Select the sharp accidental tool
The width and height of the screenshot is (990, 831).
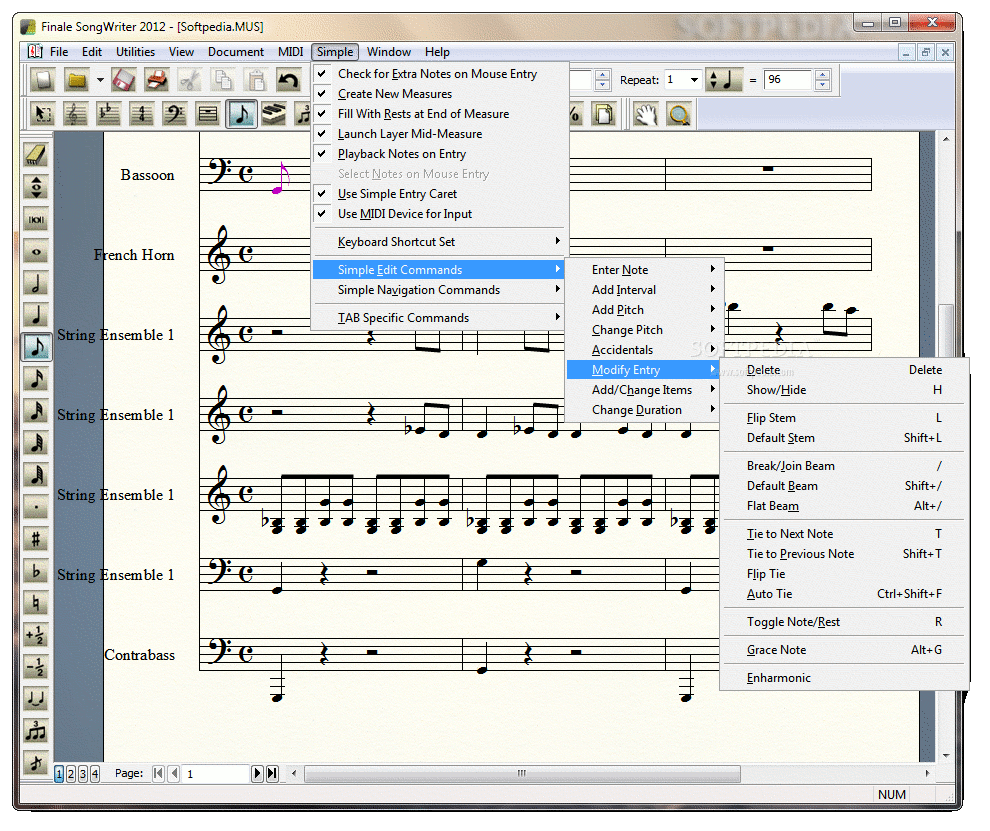[x=36, y=539]
